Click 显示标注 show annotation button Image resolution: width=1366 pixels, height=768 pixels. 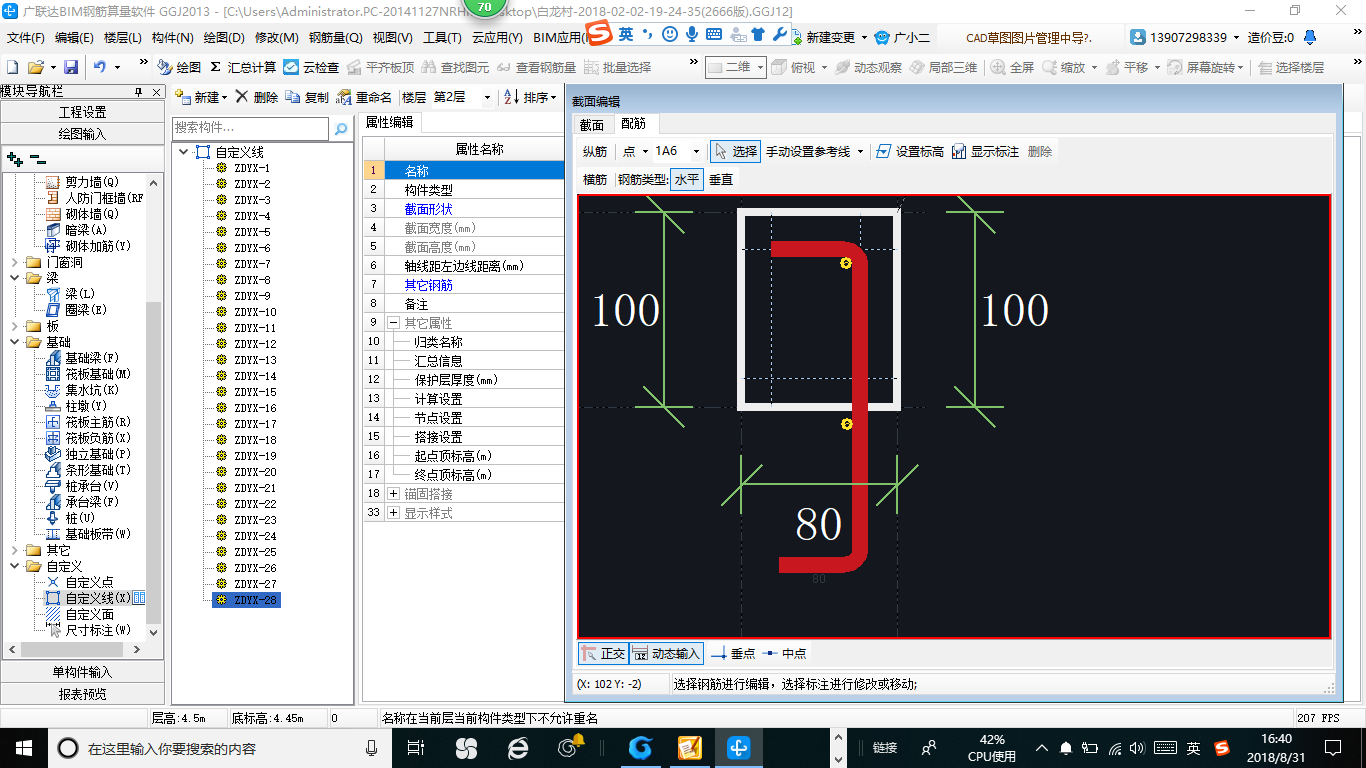click(x=985, y=151)
